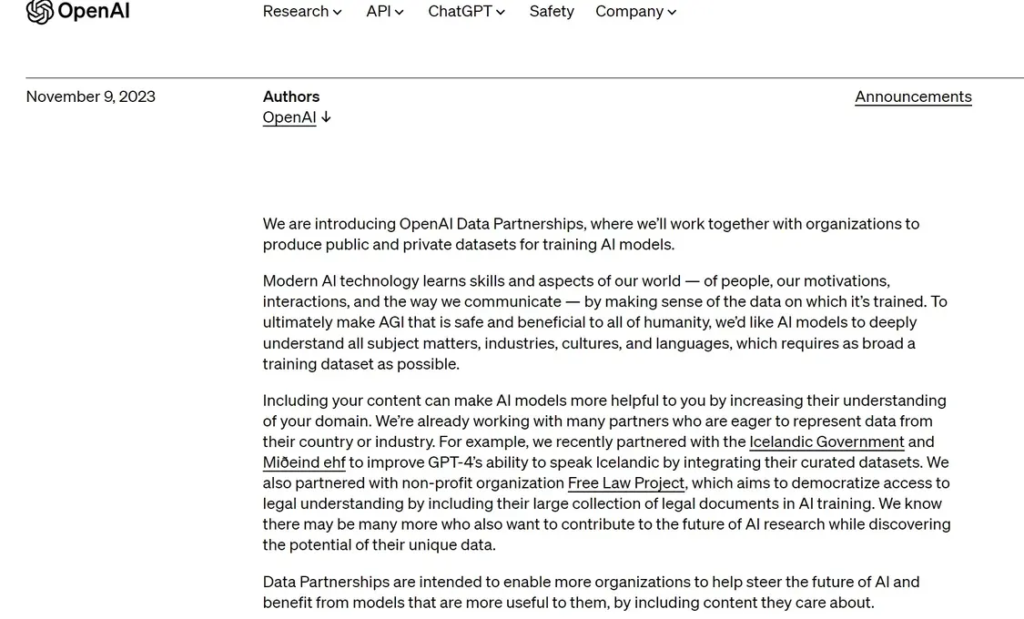
Task: Click the November 9, 2023 date
Action: point(91,97)
